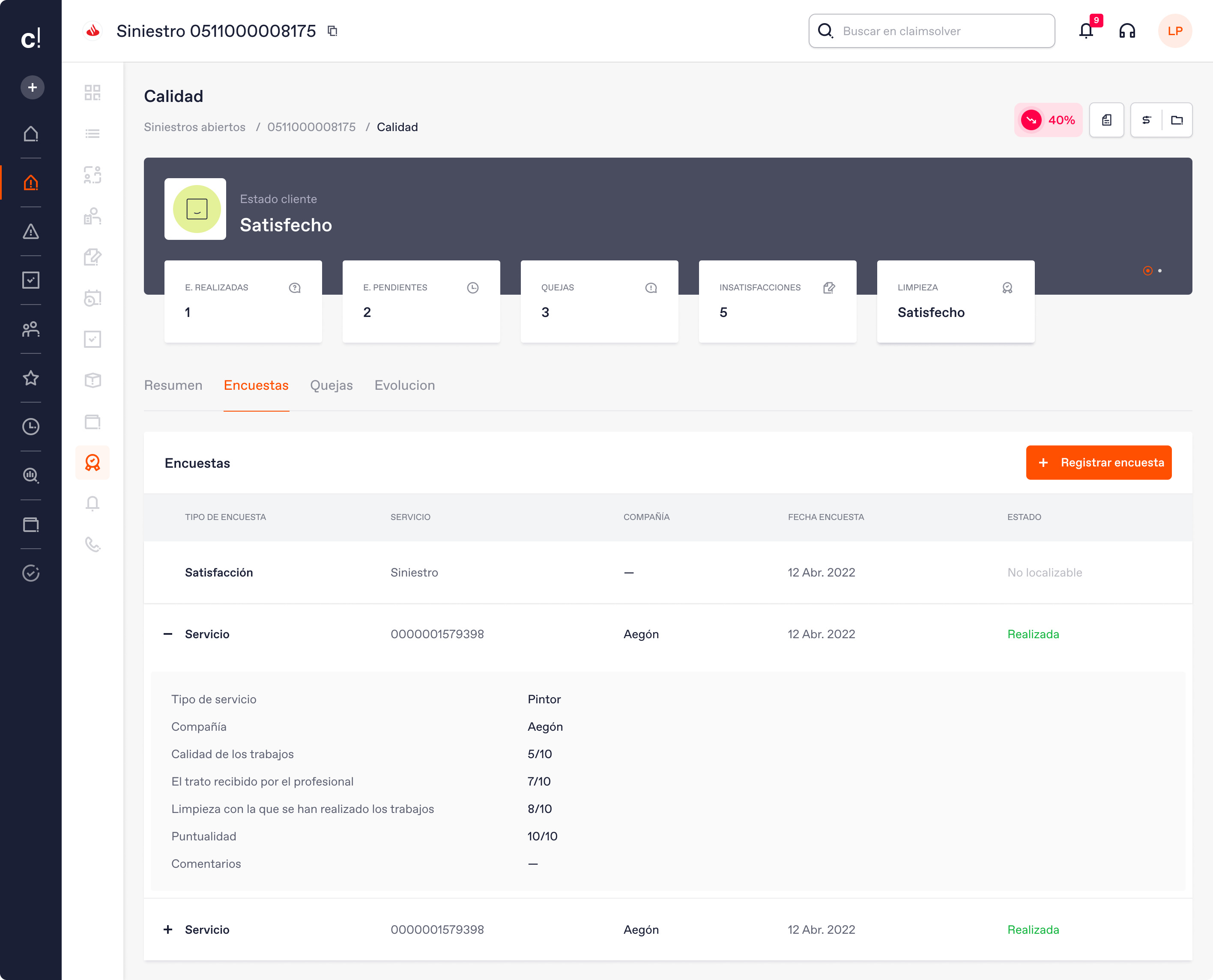The height and width of the screenshot is (980, 1213).
Task: Copy the siniestro number with the copy icon
Action: tap(332, 31)
